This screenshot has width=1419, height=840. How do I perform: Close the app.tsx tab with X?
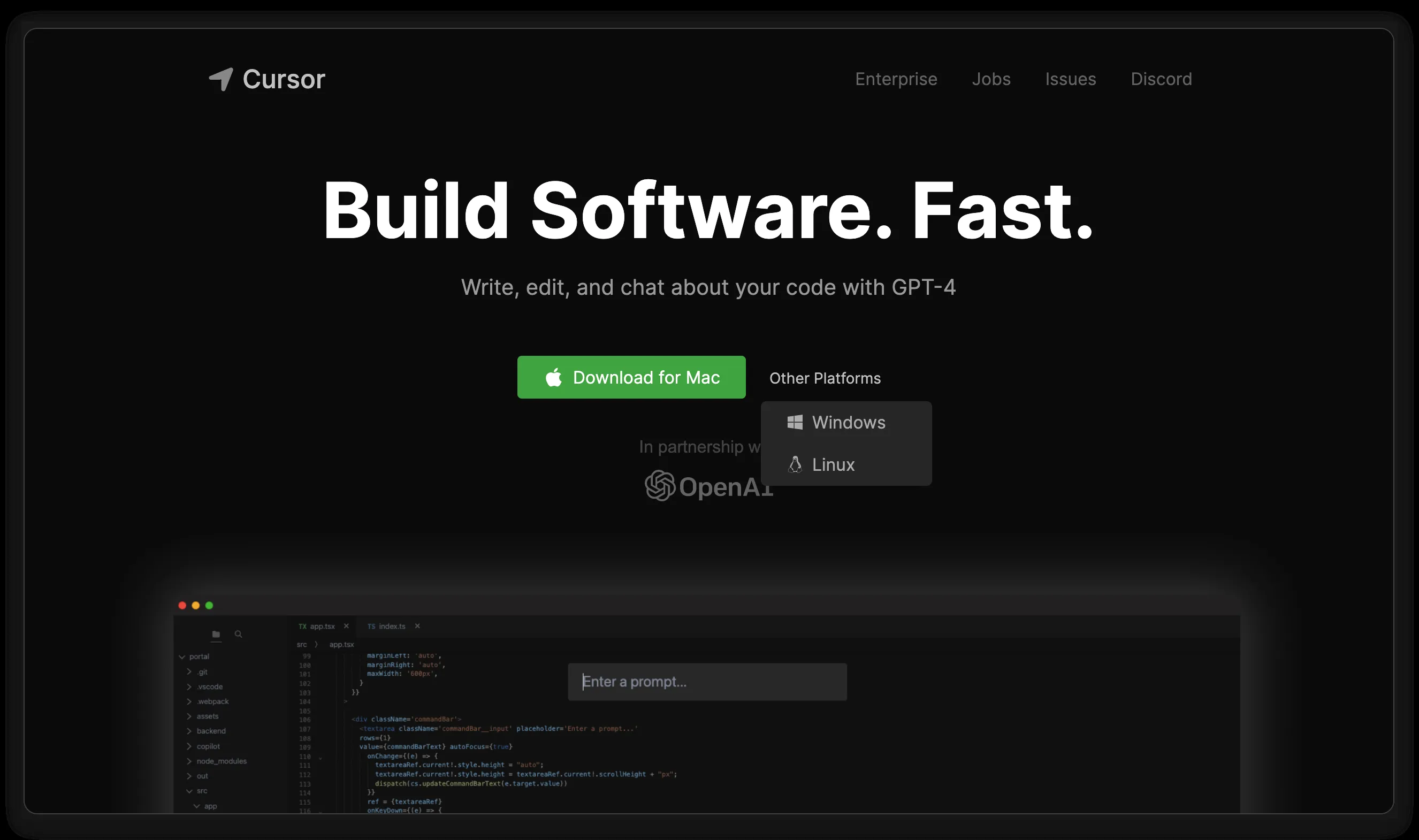346,626
